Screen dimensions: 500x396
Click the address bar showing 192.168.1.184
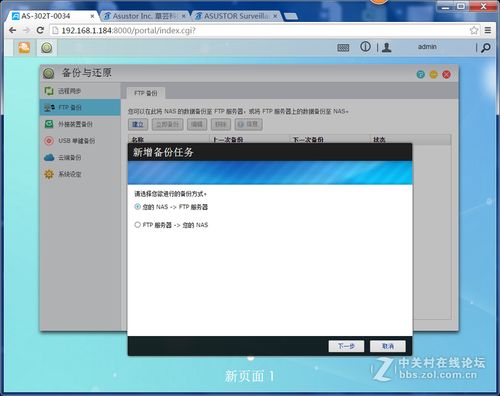click(x=265, y=30)
